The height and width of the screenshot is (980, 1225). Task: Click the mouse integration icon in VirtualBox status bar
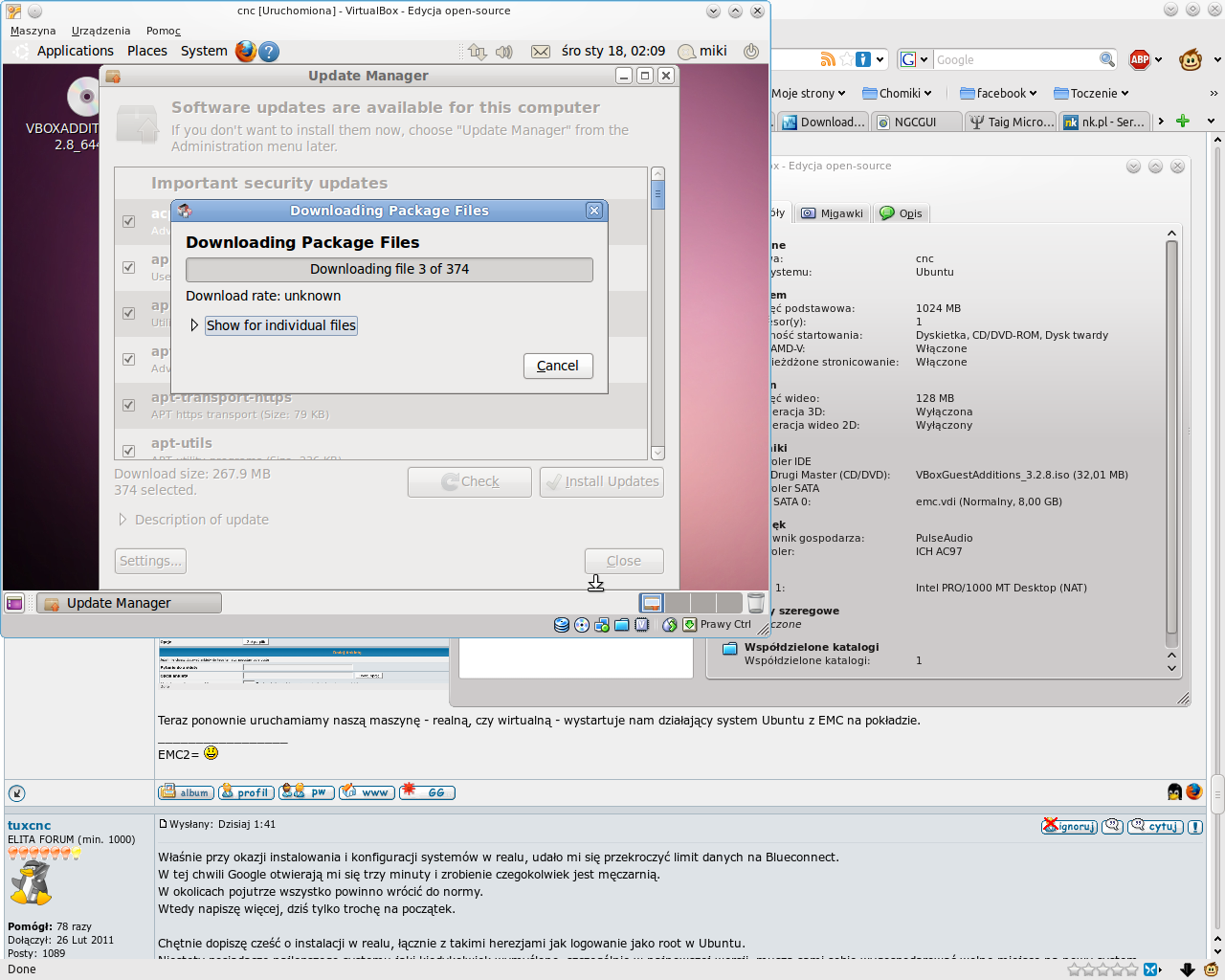[670, 625]
